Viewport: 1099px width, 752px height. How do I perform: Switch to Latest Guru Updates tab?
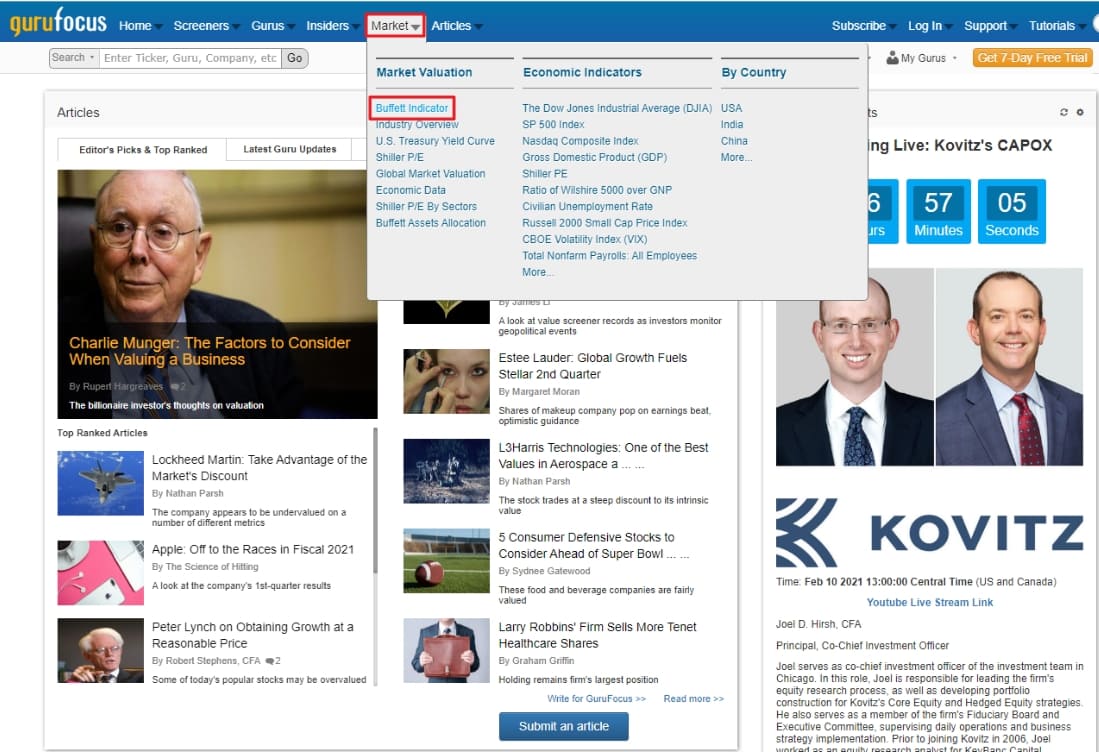(x=289, y=149)
